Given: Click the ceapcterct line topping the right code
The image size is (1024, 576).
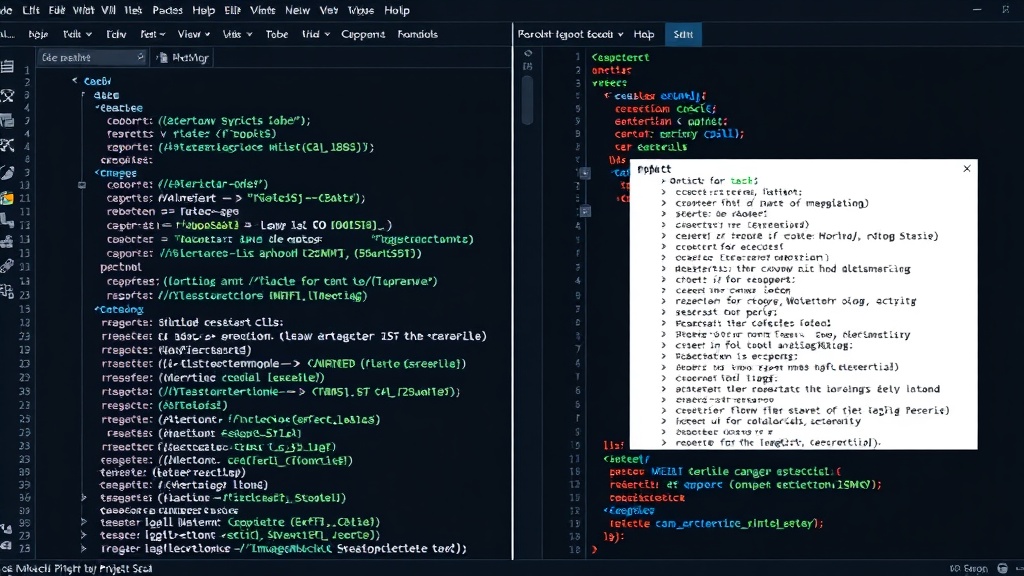Looking at the screenshot, I should click(x=620, y=57).
